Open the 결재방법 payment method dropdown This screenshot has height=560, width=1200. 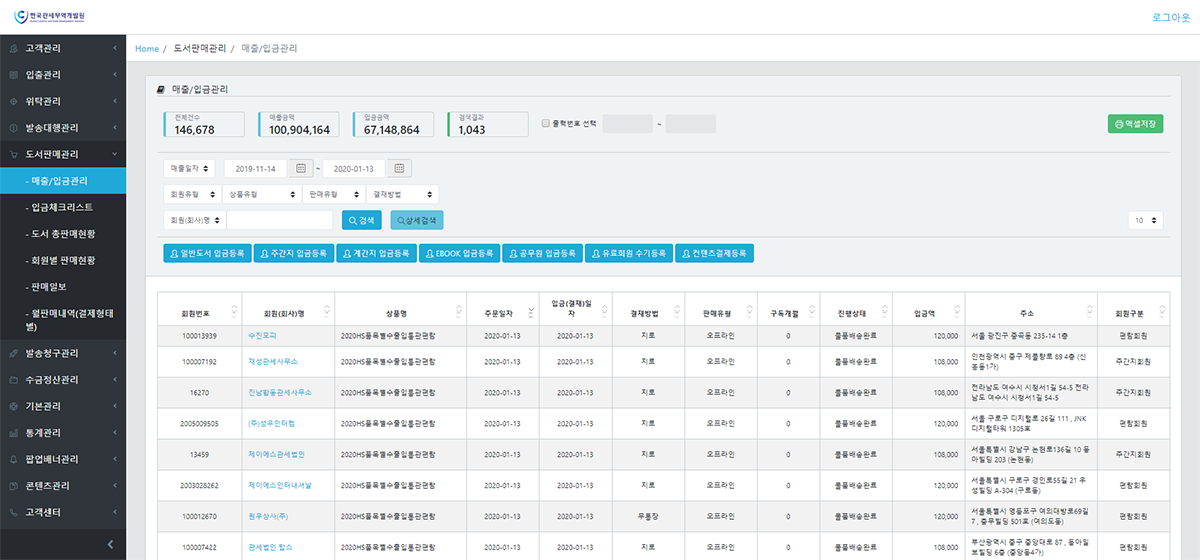pyautogui.click(x=402, y=194)
